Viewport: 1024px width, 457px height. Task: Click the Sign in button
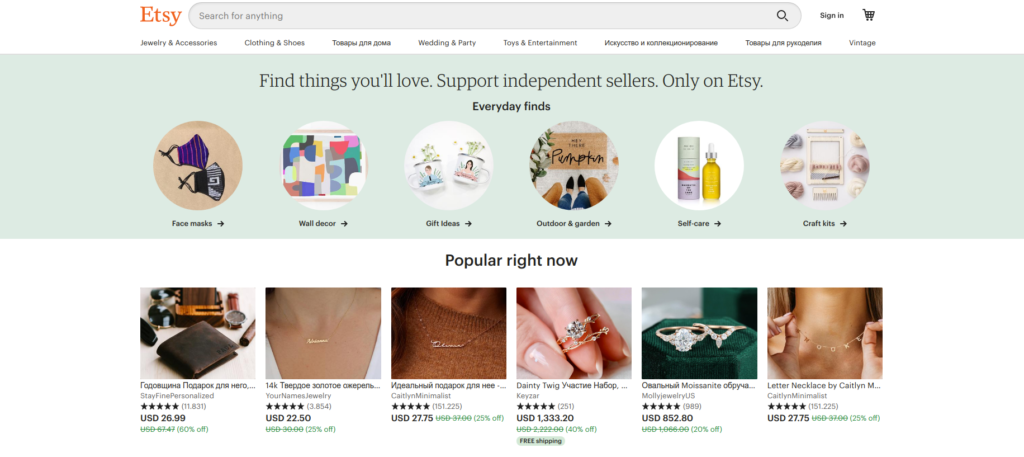pos(831,15)
